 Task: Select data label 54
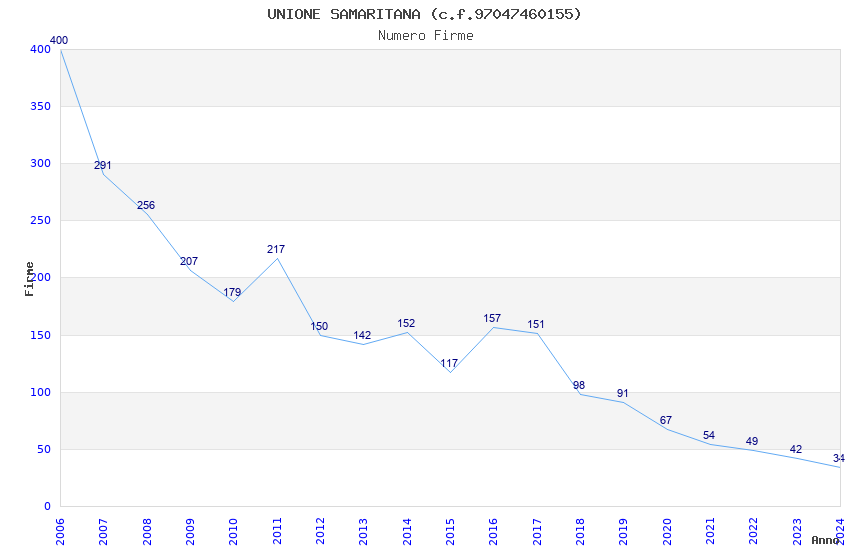pos(709,436)
